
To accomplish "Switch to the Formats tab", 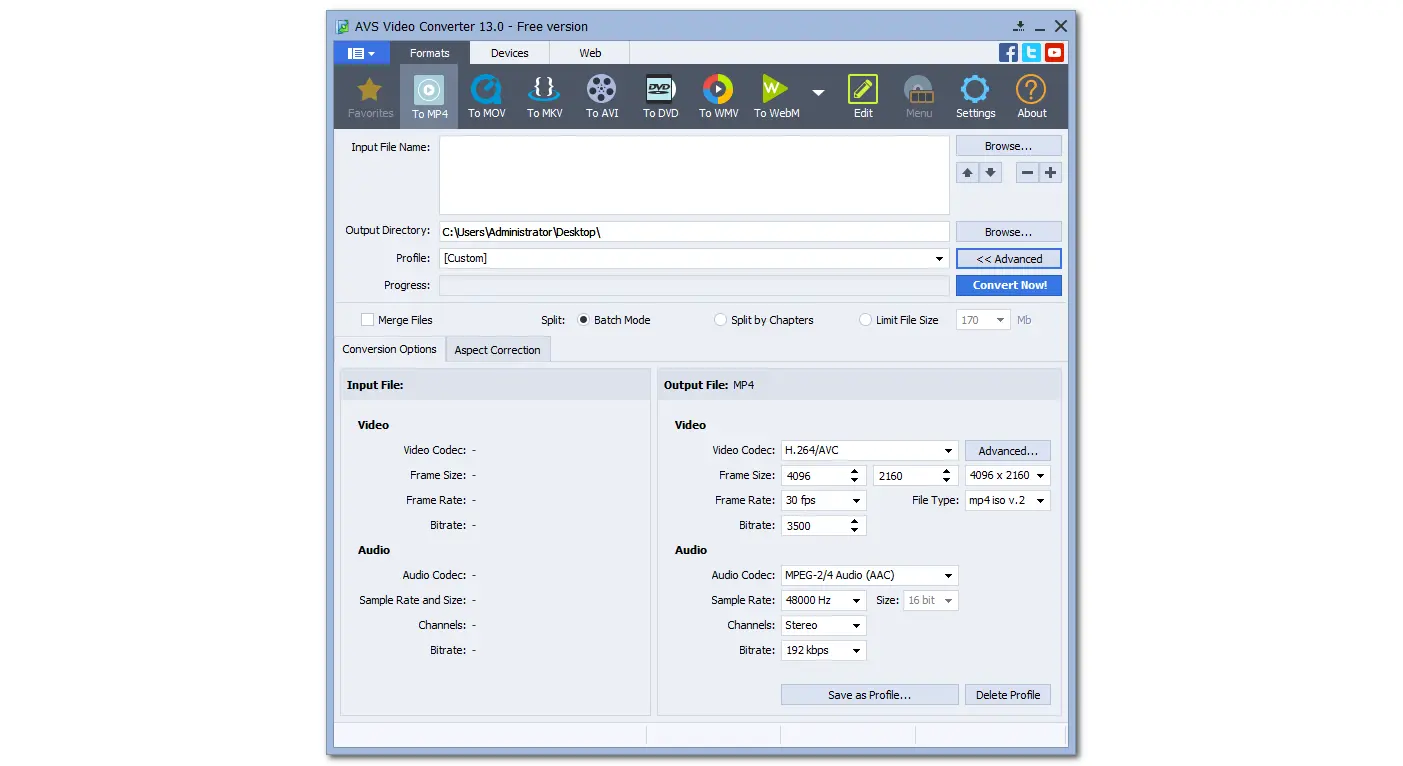I will coord(429,53).
